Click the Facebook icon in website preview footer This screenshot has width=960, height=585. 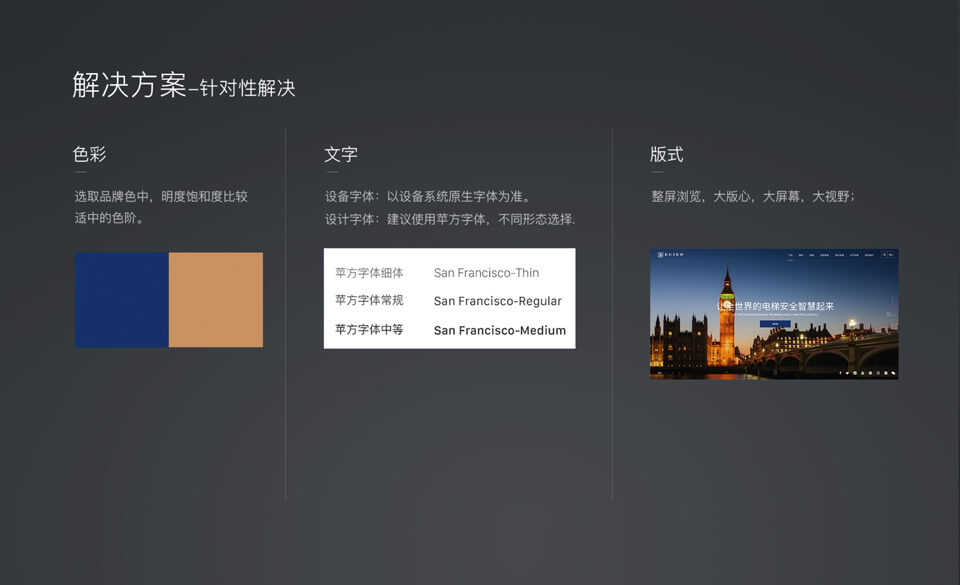tap(842, 373)
